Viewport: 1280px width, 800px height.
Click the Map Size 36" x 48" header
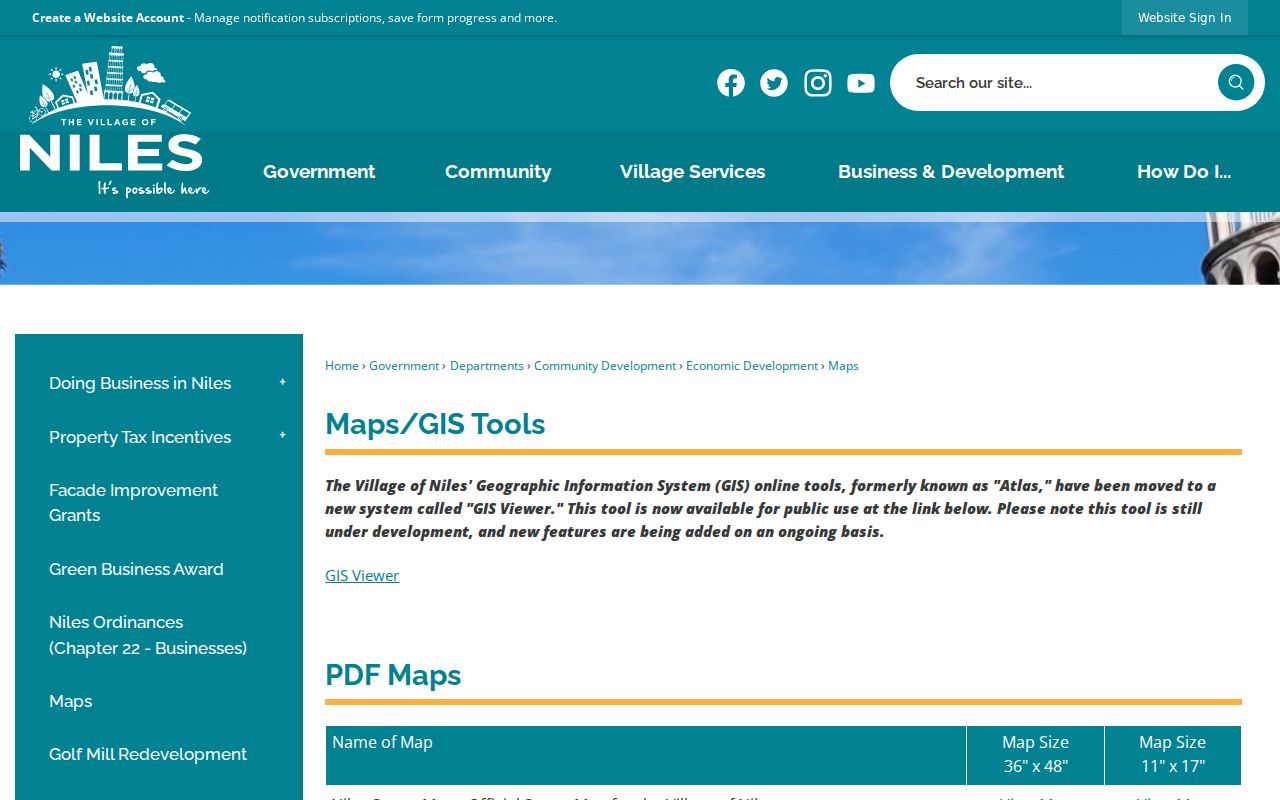click(1035, 755)
